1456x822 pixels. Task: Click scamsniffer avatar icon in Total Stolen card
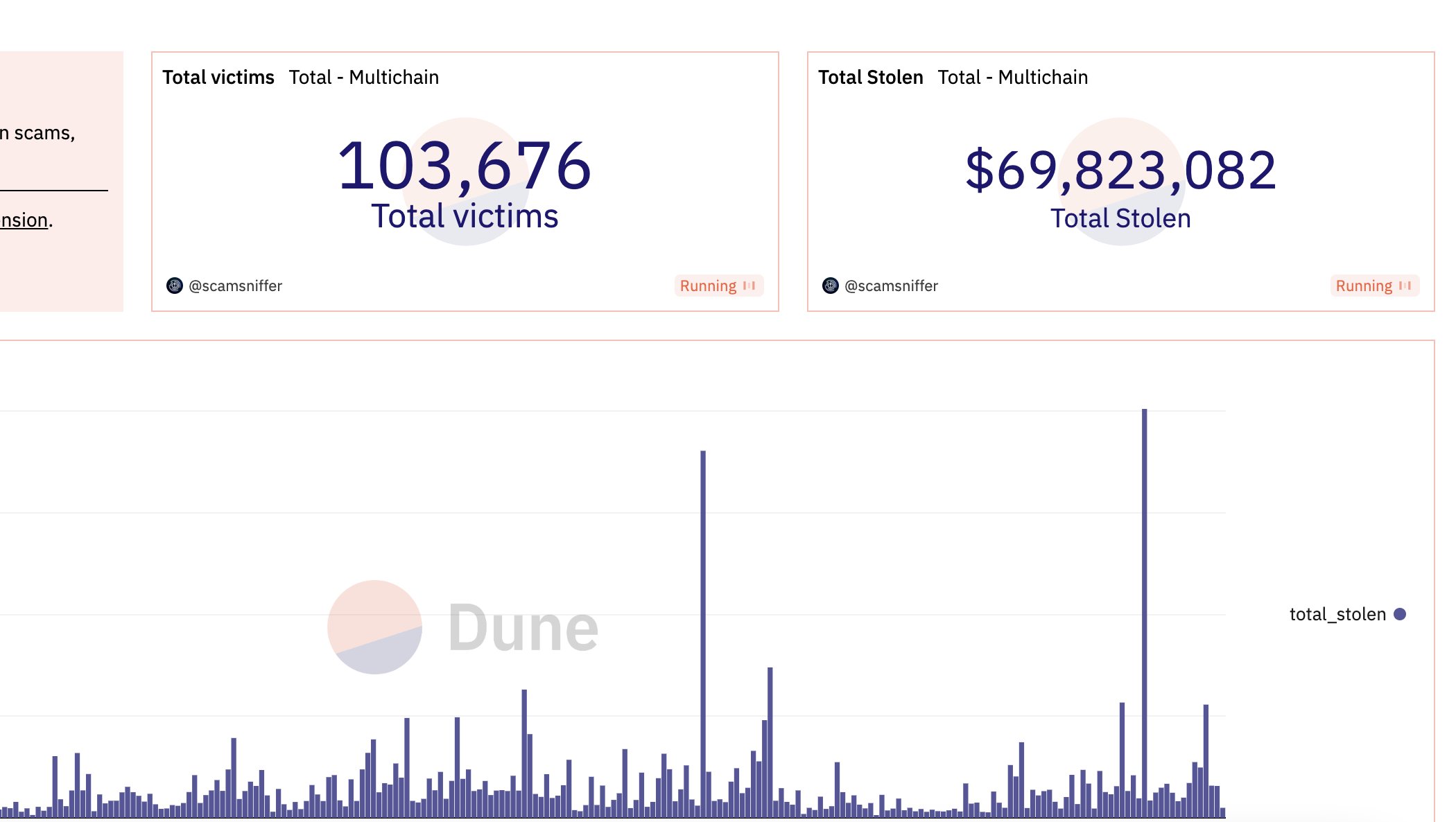[x=830, y=286]
